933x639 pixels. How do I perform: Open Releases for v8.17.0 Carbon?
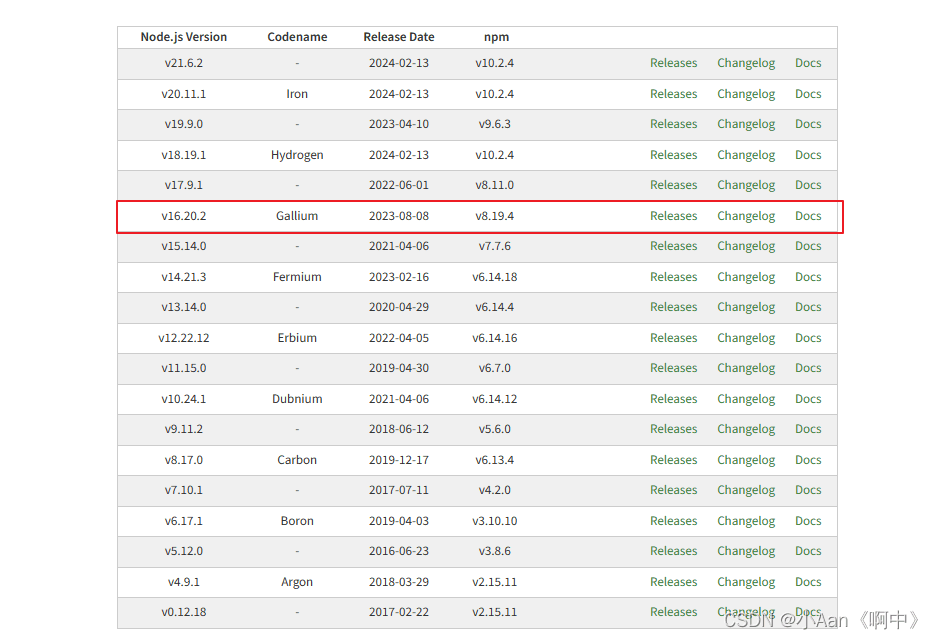click(673, 461)
